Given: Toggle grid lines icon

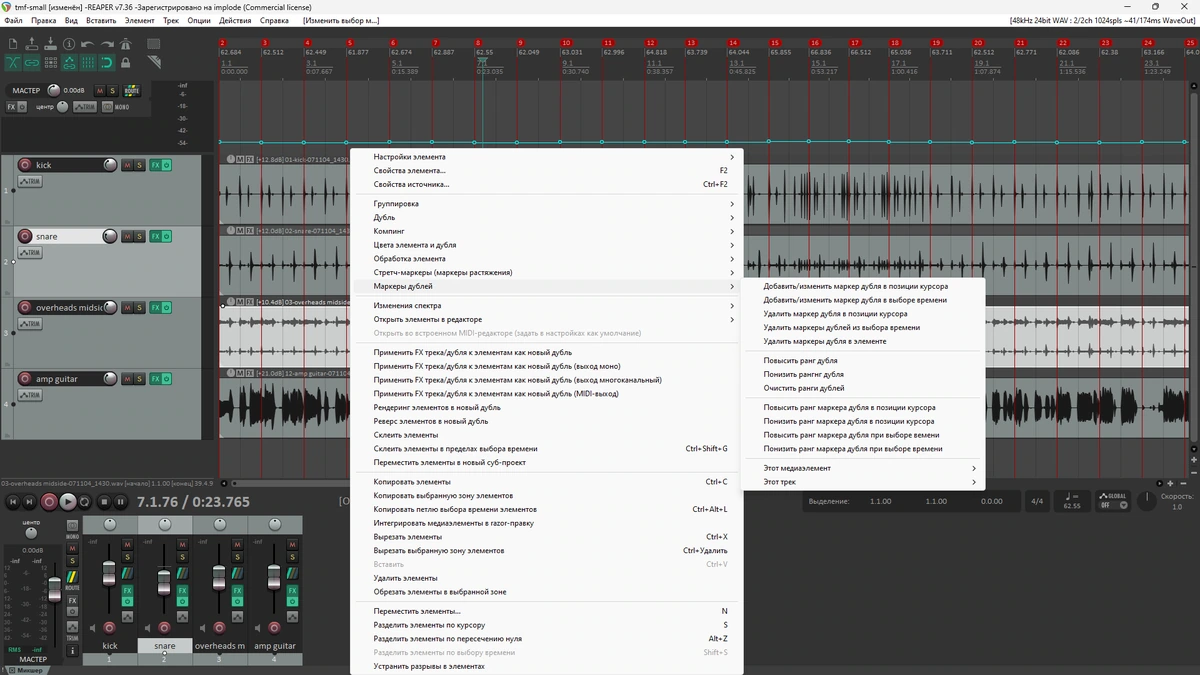Looking at the screenshot, I should point(88,62).
